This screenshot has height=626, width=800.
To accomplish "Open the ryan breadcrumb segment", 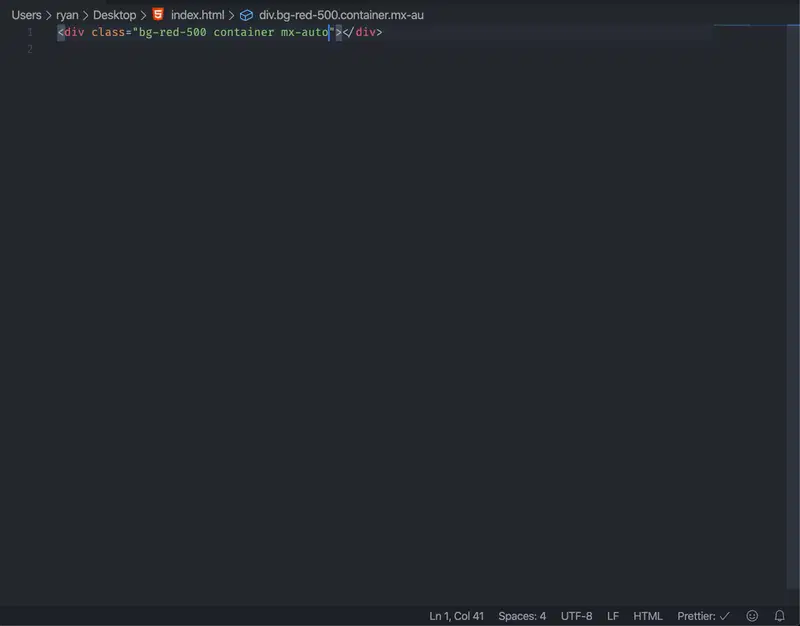I will pyautogui.click(x=67, y=15).
